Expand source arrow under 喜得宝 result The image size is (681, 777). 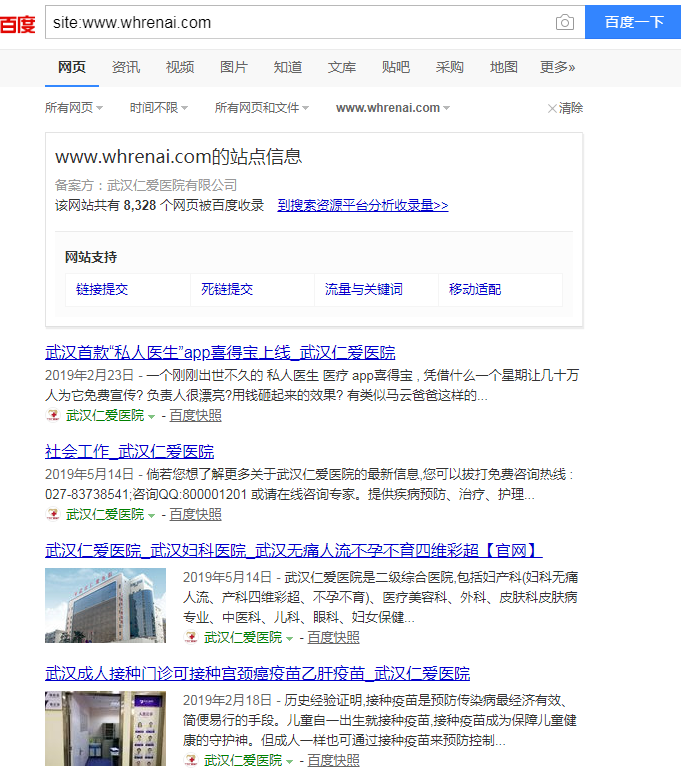click(152, 417)
